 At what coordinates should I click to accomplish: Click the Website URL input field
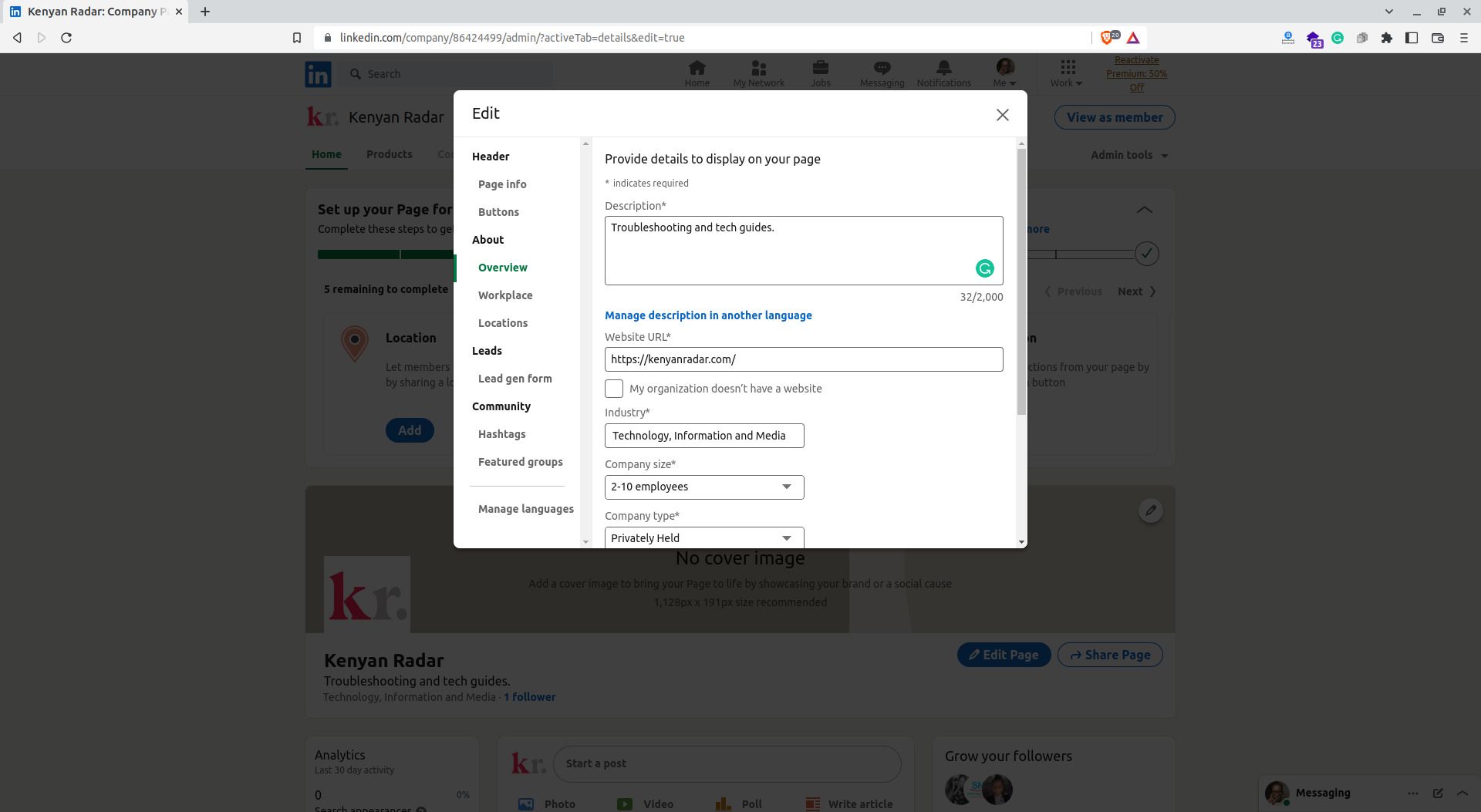coord(803,359)
